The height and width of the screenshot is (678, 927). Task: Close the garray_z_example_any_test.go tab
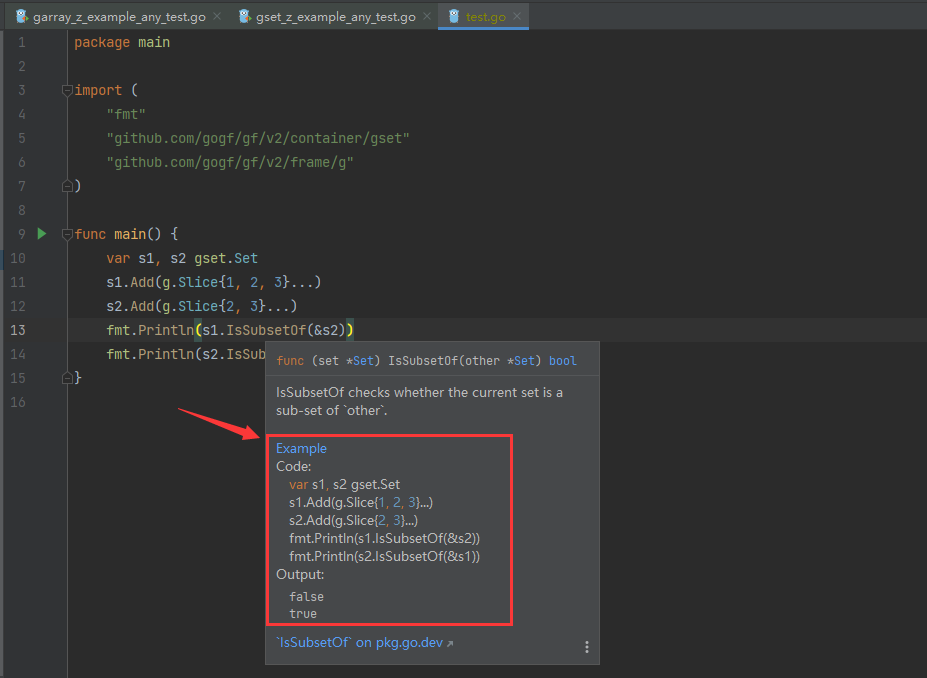217,17
